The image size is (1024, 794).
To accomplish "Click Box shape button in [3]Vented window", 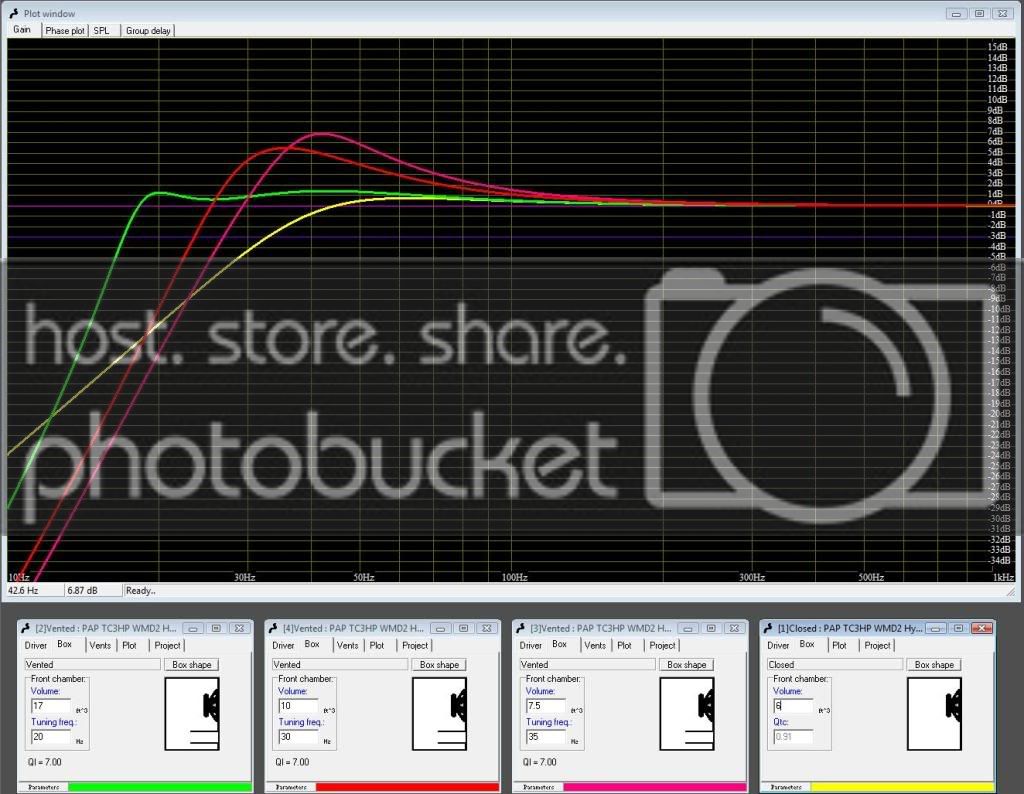I will click(686, 665).
